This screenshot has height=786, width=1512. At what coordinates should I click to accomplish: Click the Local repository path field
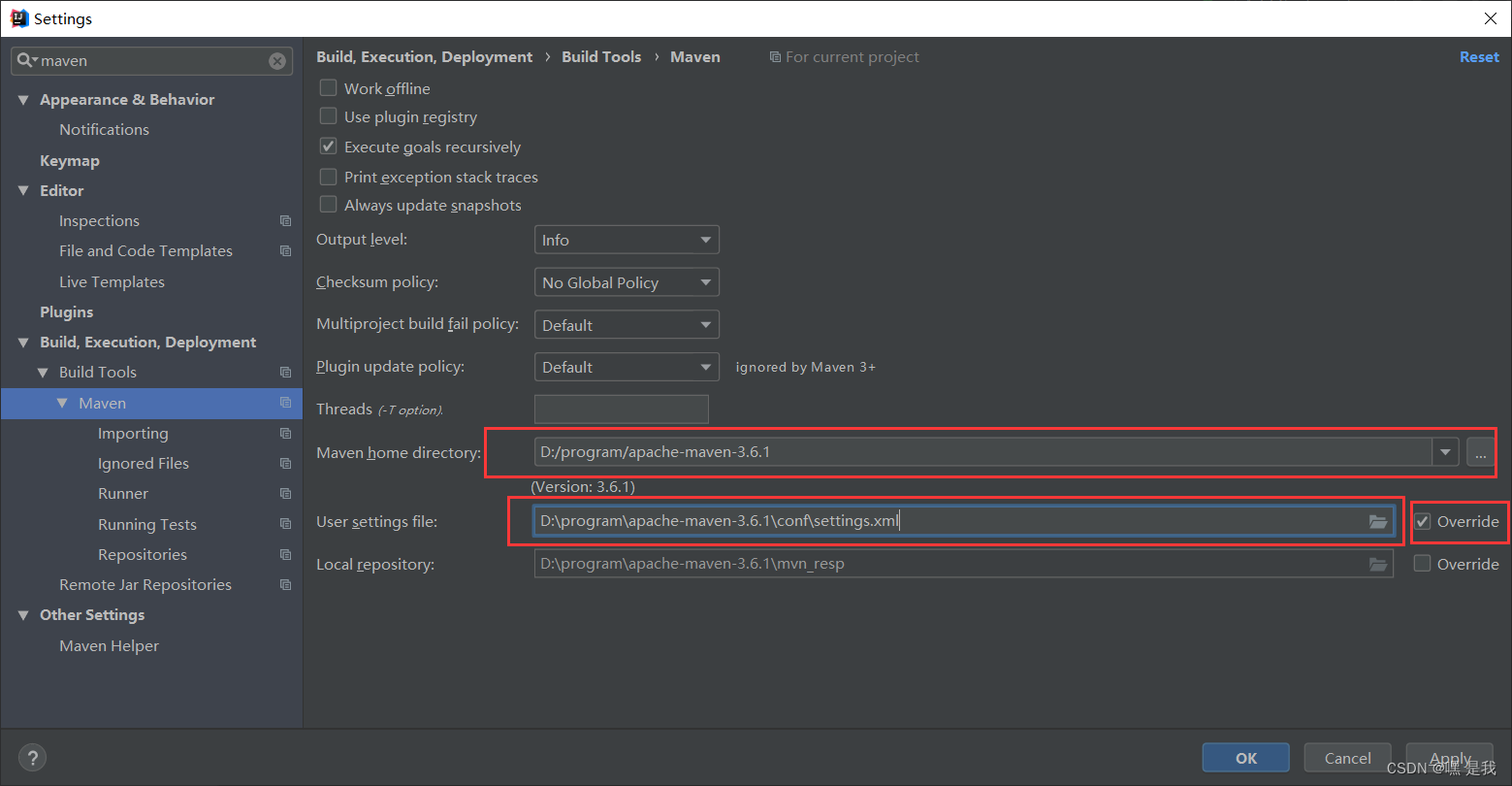tap(964, 564)
